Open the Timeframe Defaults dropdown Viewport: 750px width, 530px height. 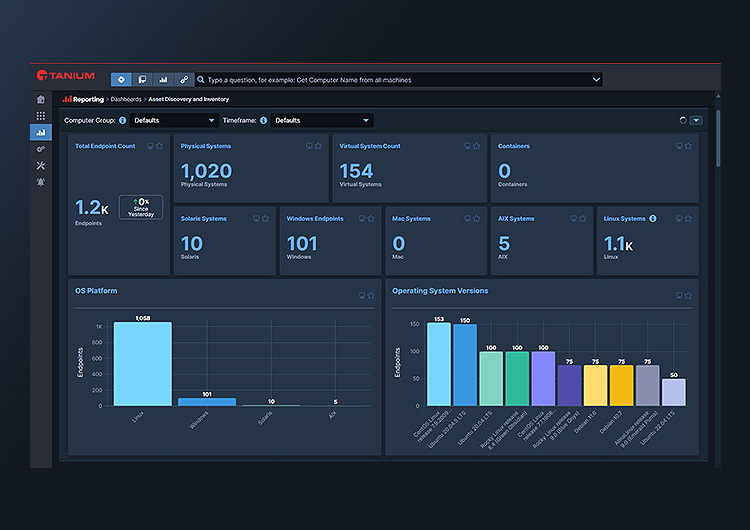tap(322, 121)
